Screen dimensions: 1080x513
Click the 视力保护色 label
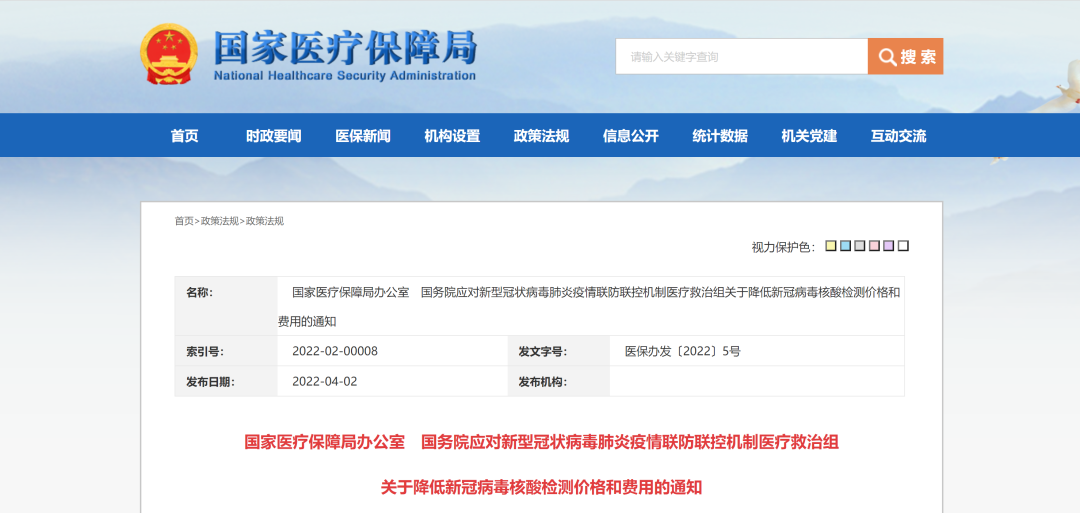click(784, 247)
